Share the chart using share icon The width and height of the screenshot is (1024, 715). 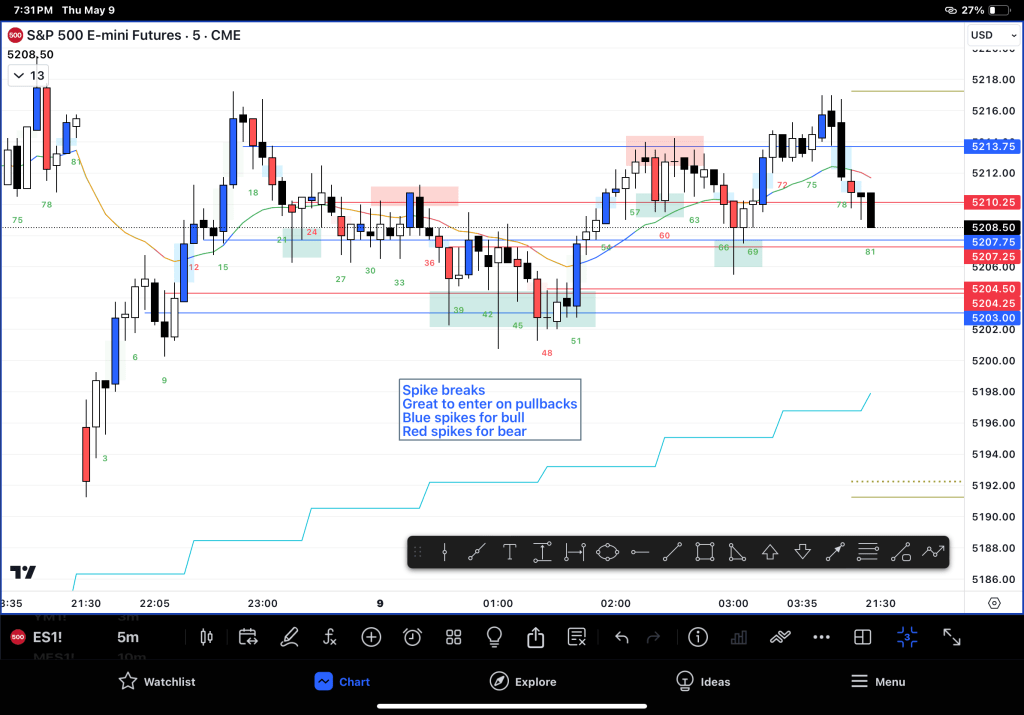tap(535, 637)
